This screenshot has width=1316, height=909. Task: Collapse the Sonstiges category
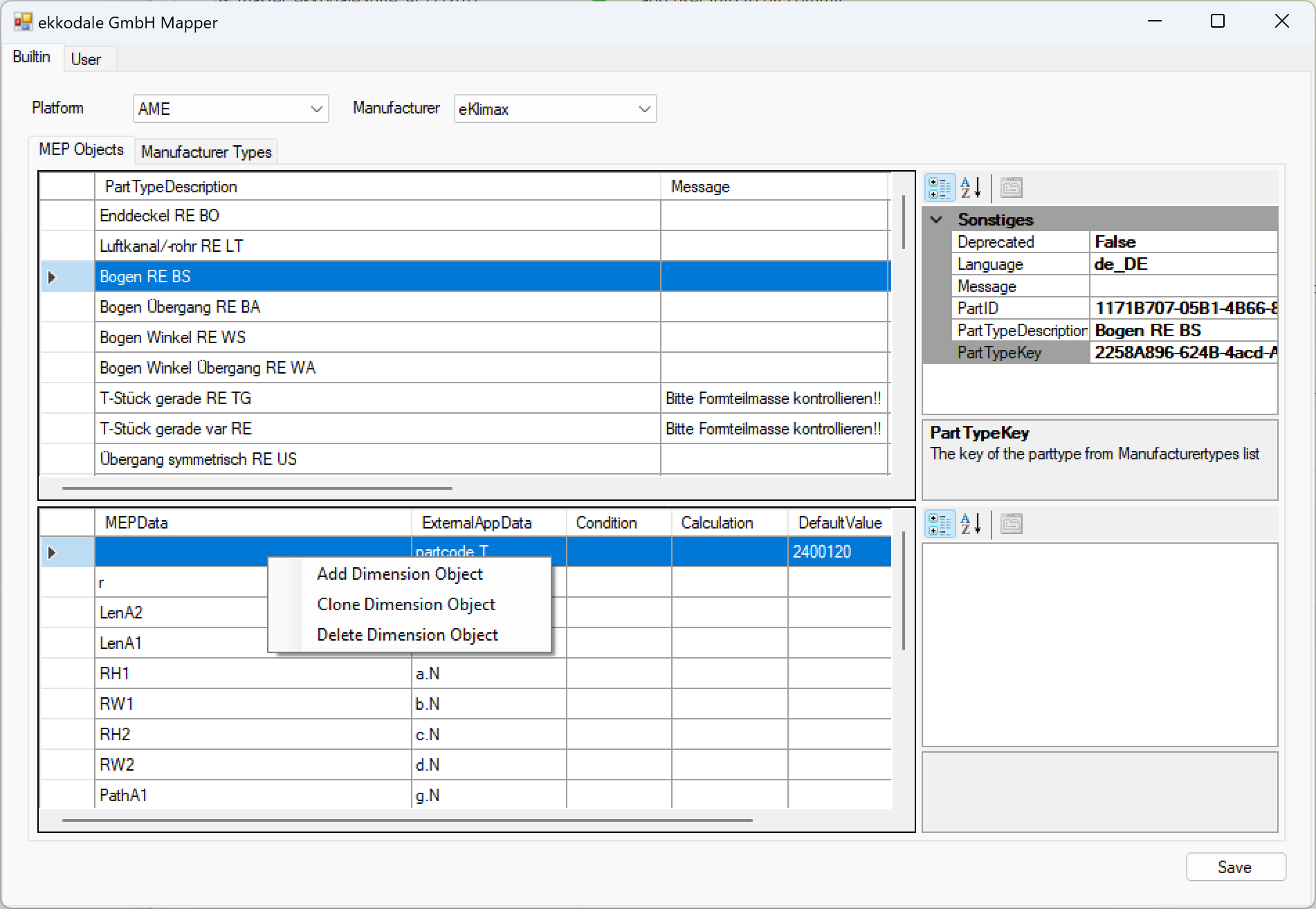click(x=936, y=220)
